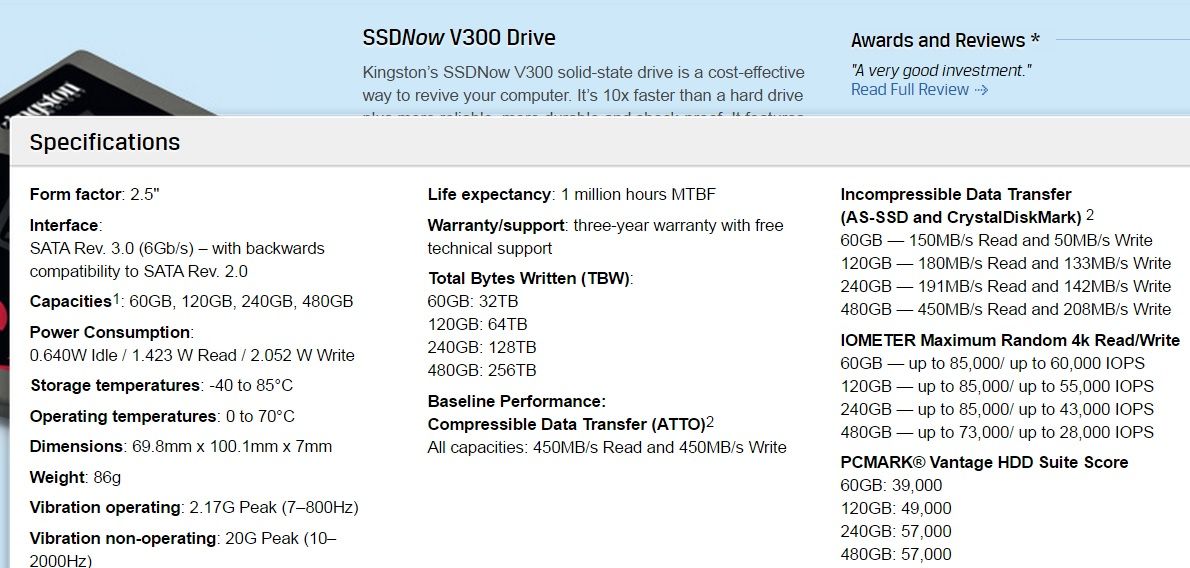Click PCMARK Vantage HDD Suite Score heading
The height and width of the screenshot is (568, 1190).
(984, 462)
